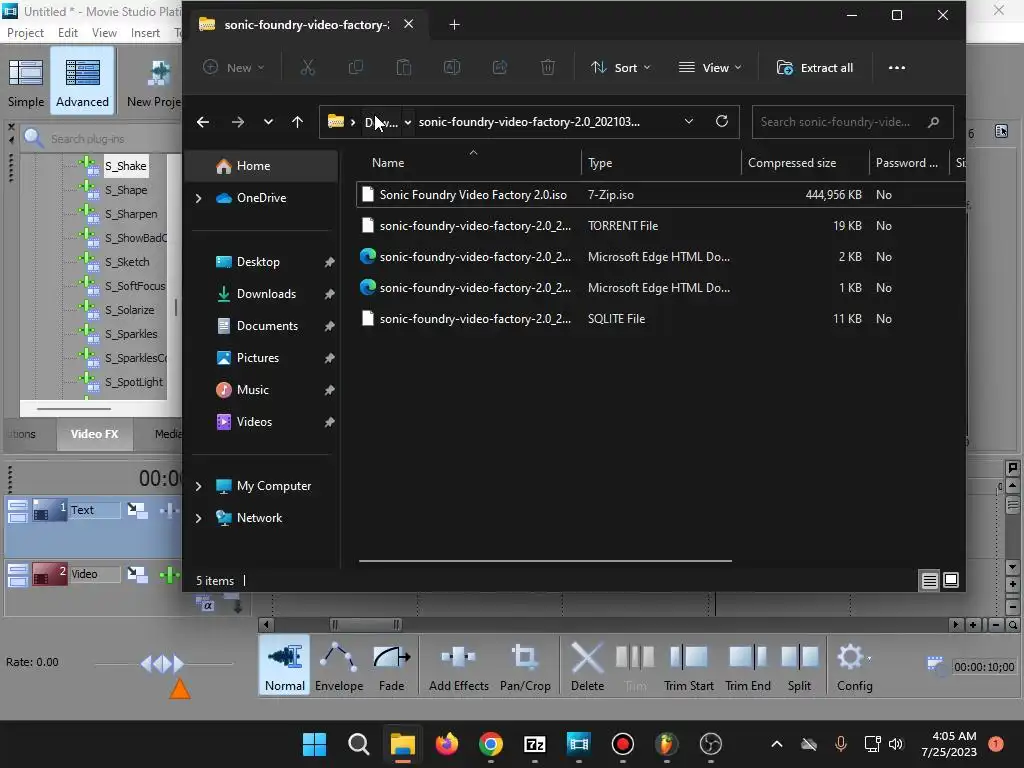Open the View menu in Movie Studio
Image resolution: width=1024 pixels, height=768 pixels.
[x=104, y=33]
